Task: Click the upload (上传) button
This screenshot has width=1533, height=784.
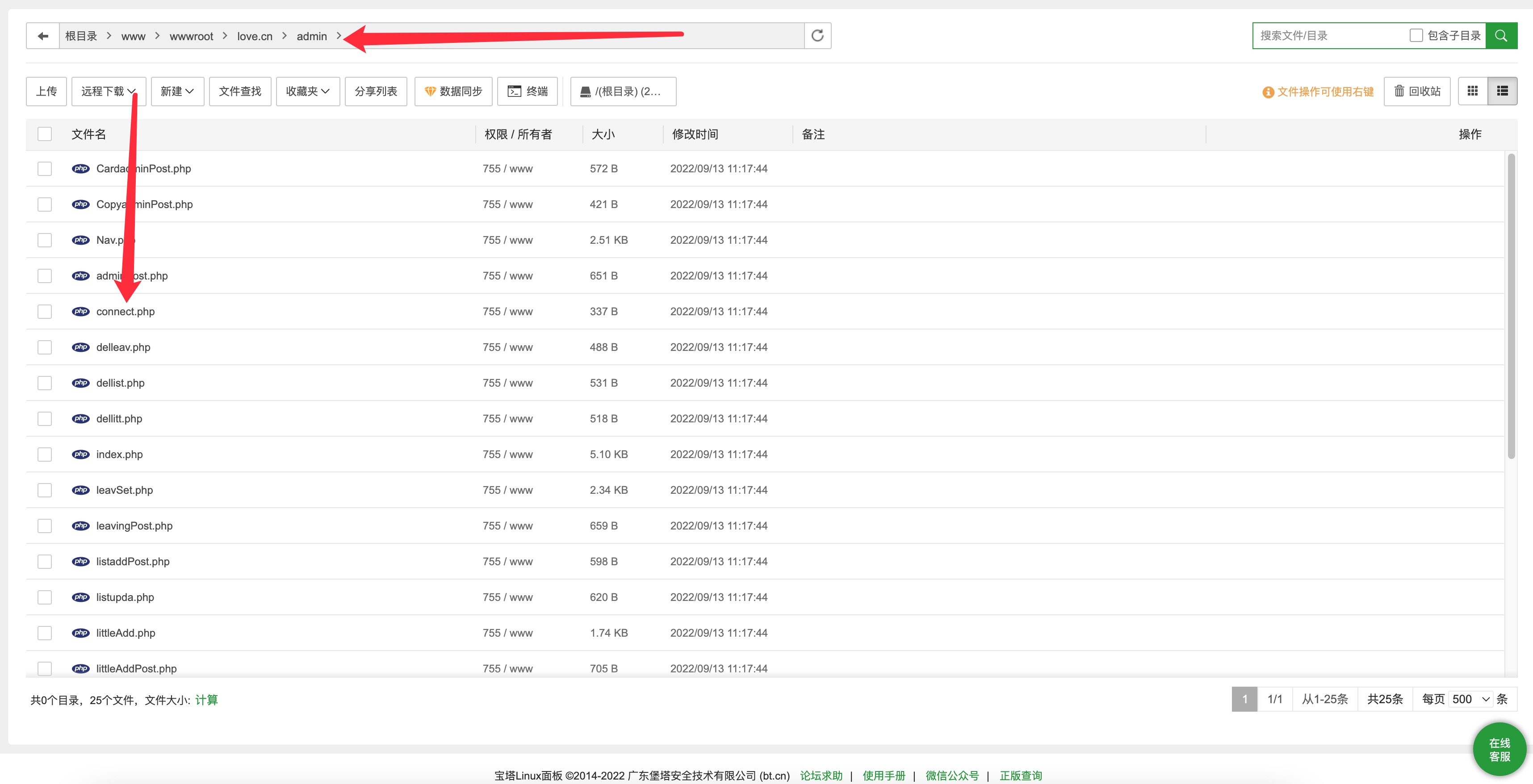Action: click(46, 91)
